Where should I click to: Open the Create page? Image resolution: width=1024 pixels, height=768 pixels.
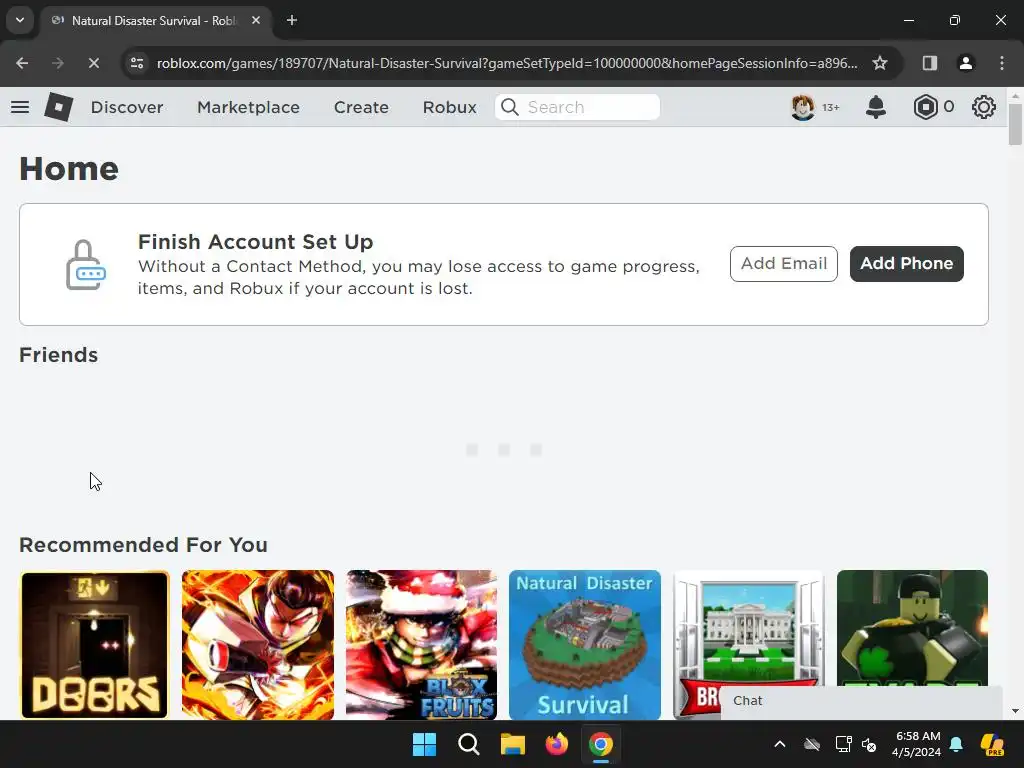(x=361, y=107)
